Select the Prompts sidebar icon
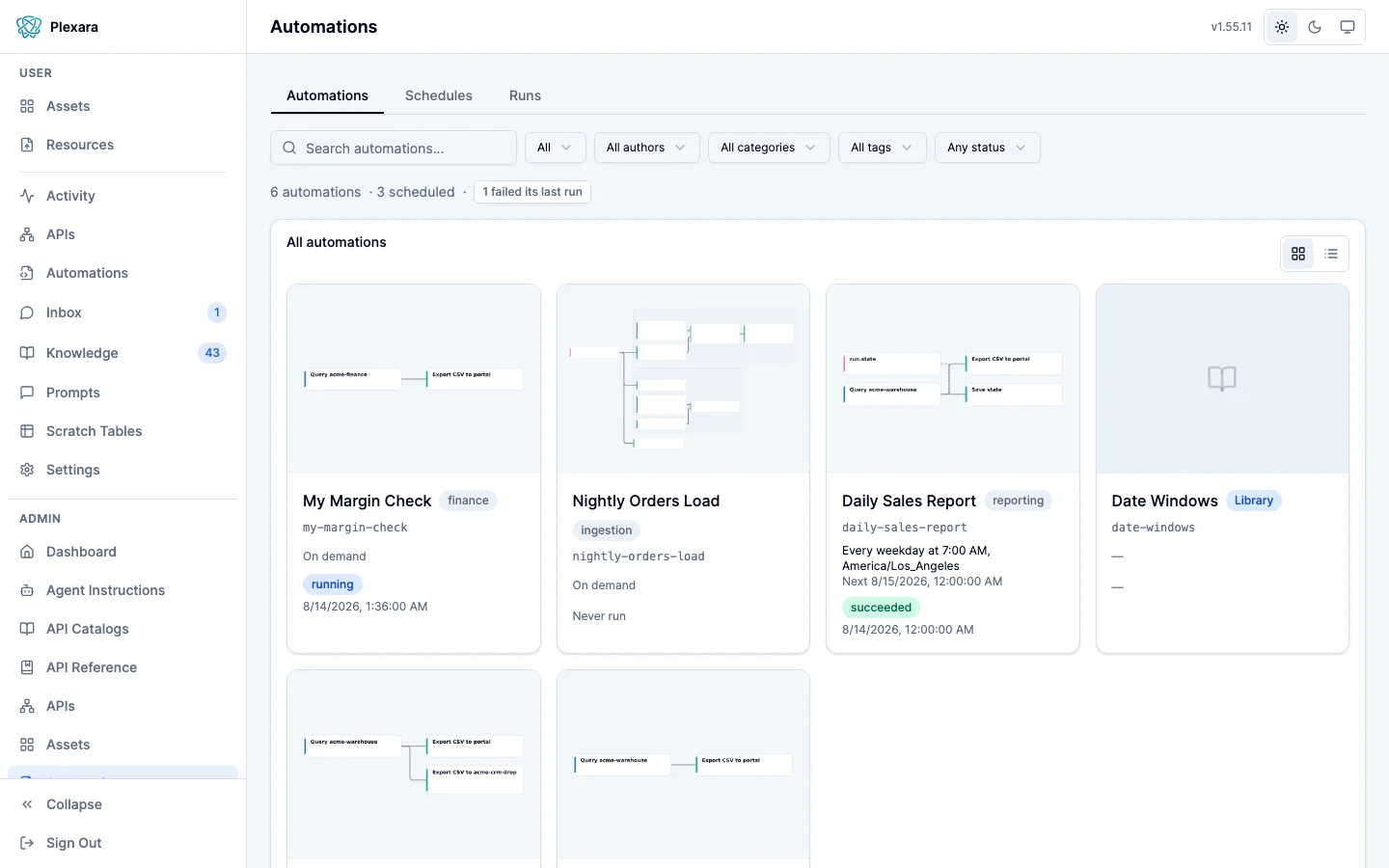Screen dimensions: 1389x868 (27, 393)
